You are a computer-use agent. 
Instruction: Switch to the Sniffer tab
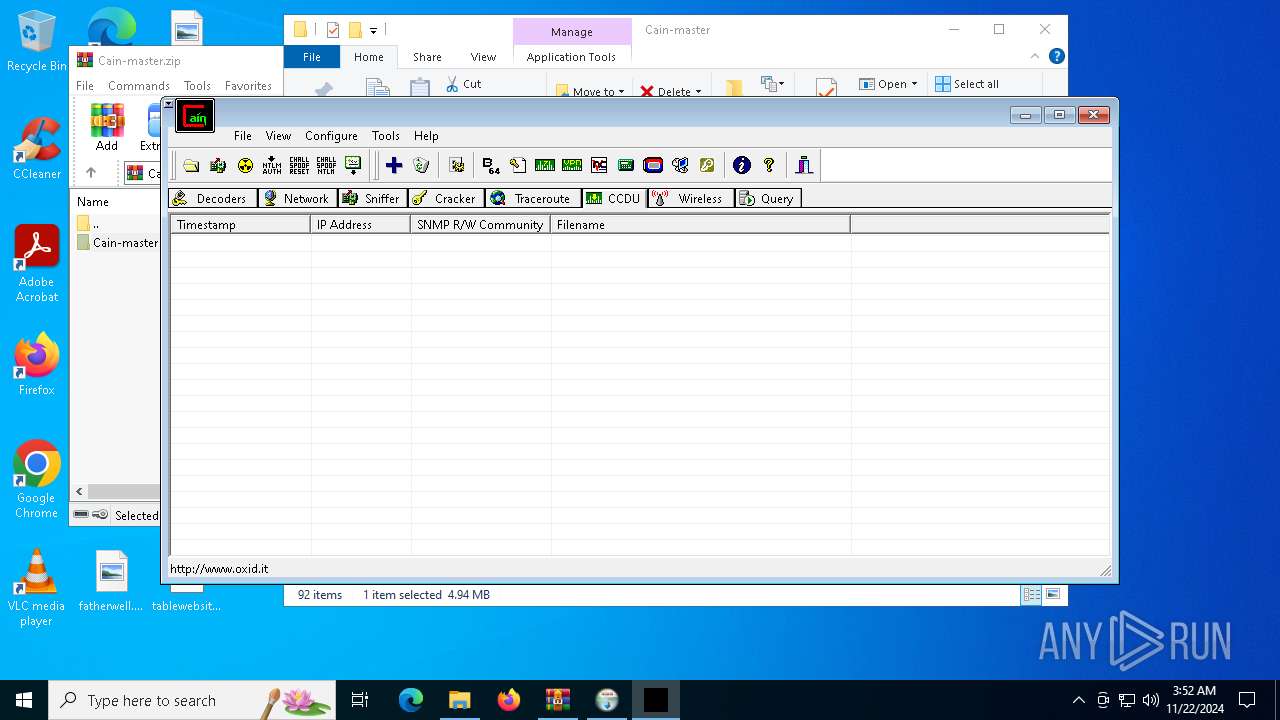point(372,198)
